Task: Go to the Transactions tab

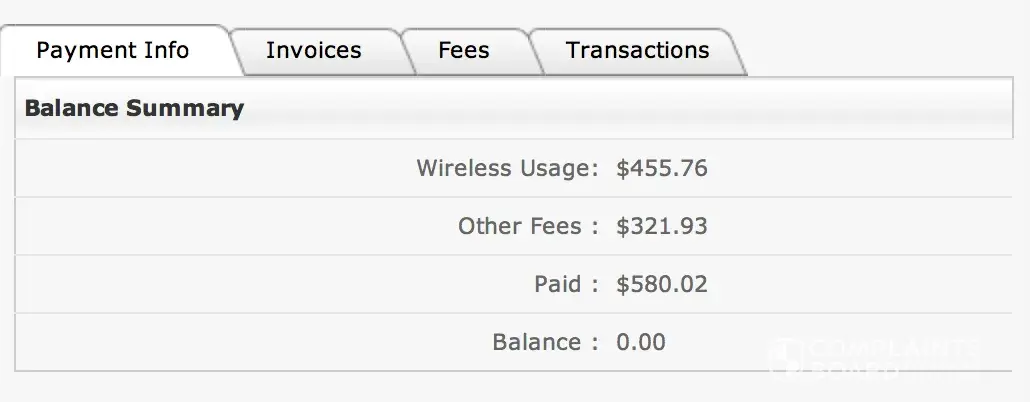Action: pyautogui.click(x=637, y=50)
